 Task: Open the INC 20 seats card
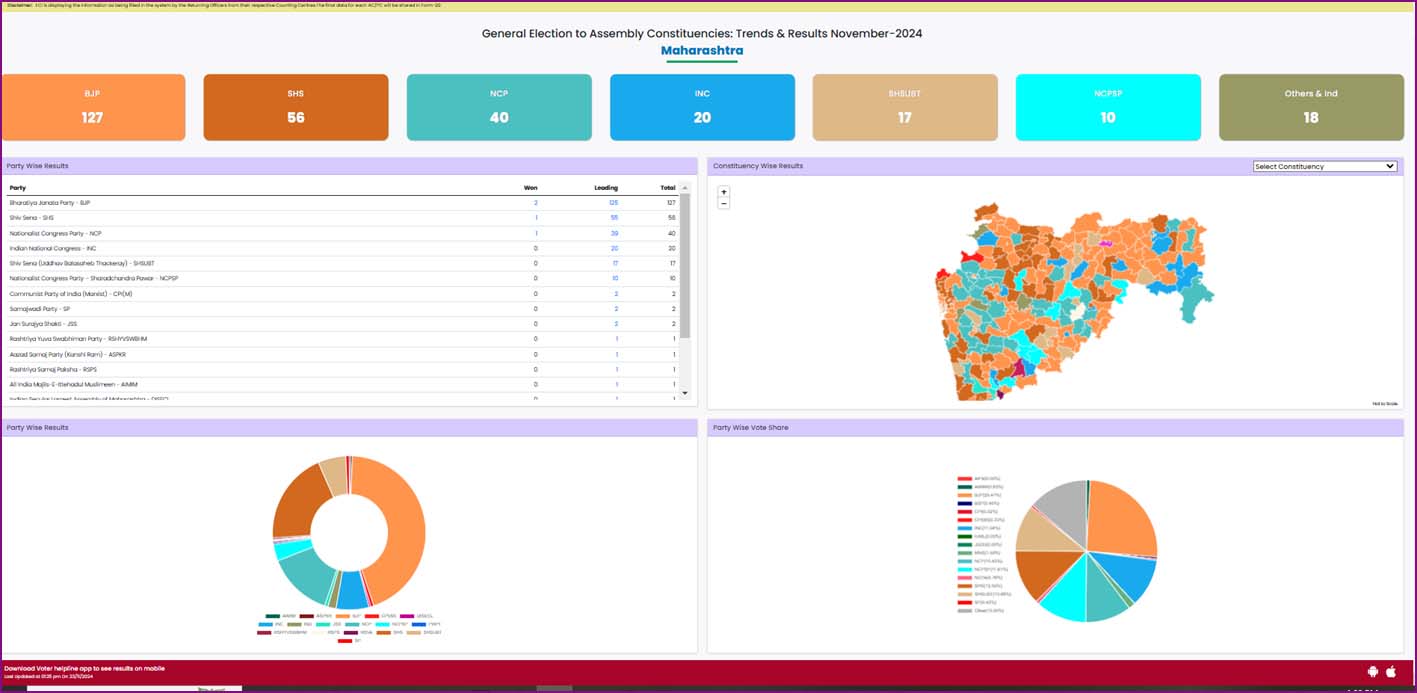pyautogui.click(x=702, y=107)
